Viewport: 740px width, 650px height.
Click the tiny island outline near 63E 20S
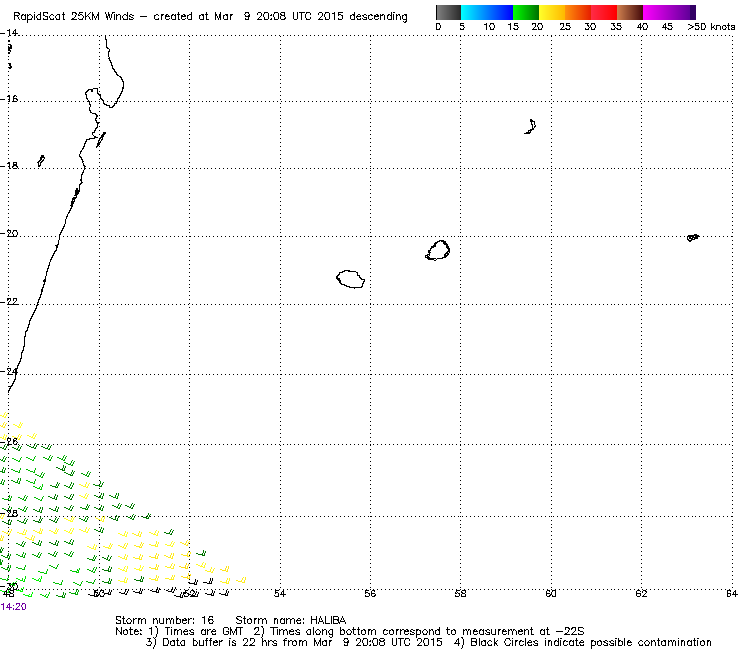click(693, 237)
